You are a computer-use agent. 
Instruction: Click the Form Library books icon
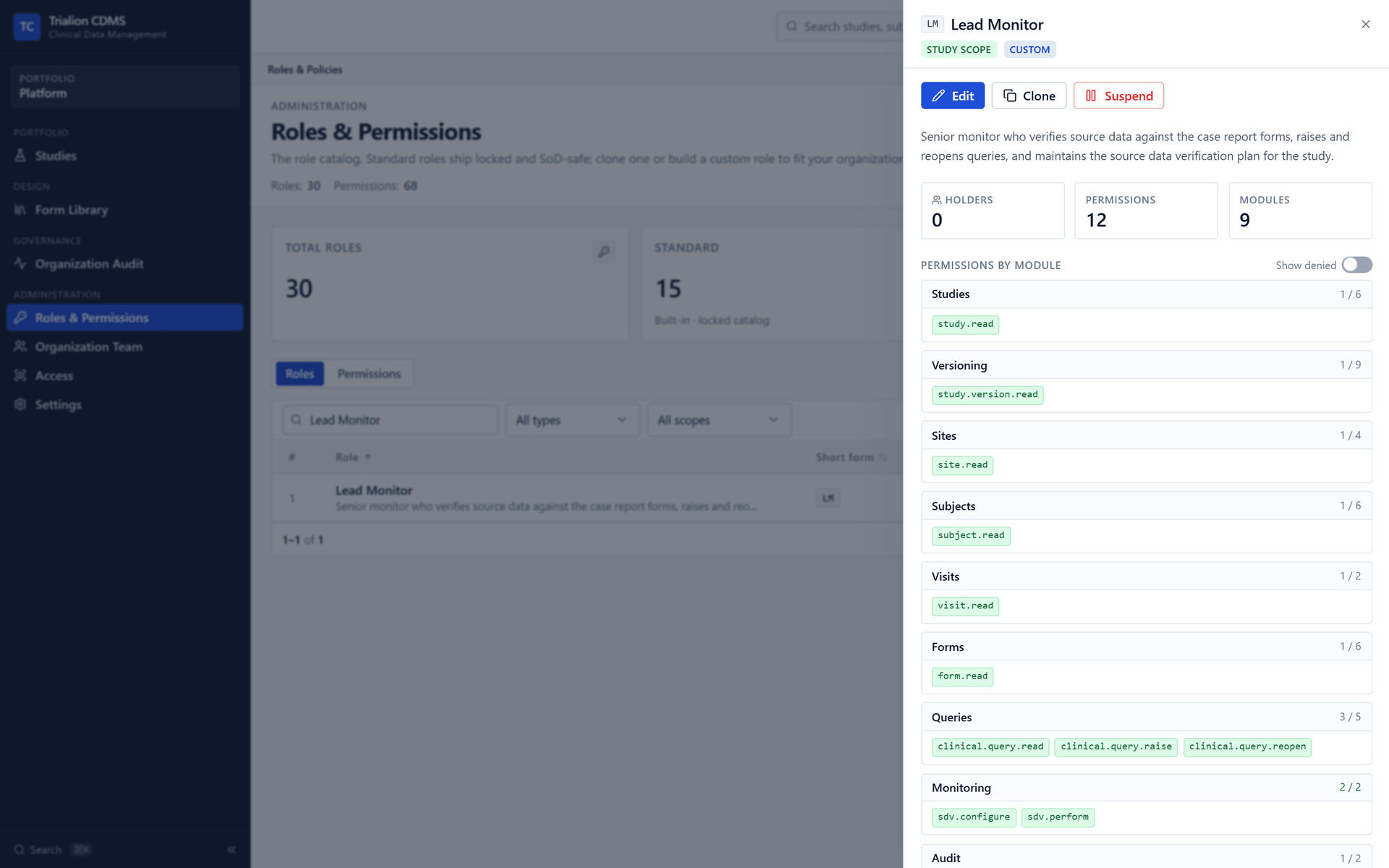(x=20, y=210)
